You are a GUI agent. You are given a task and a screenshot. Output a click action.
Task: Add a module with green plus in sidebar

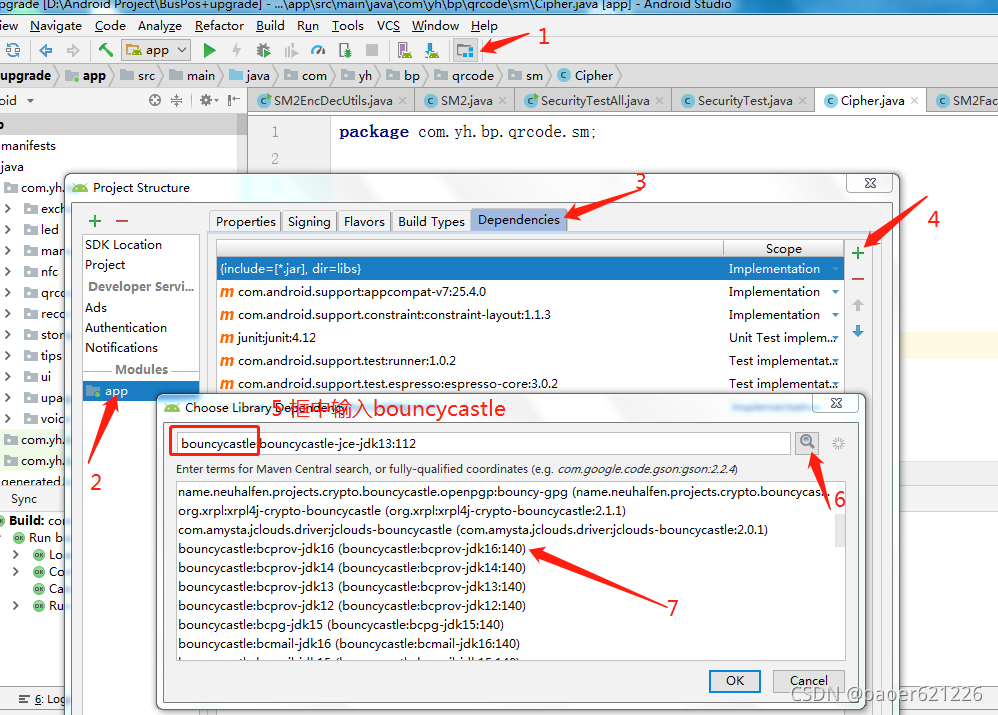point(95,221)
